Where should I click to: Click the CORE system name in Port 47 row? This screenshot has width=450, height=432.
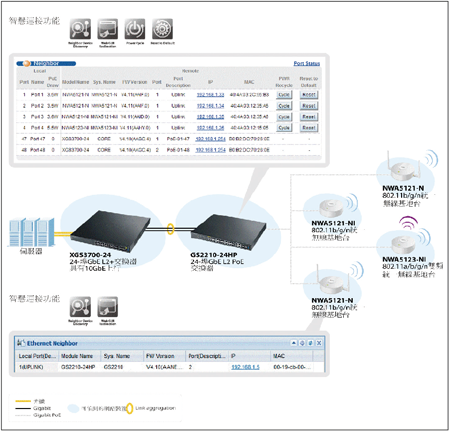tap(104, 139)
